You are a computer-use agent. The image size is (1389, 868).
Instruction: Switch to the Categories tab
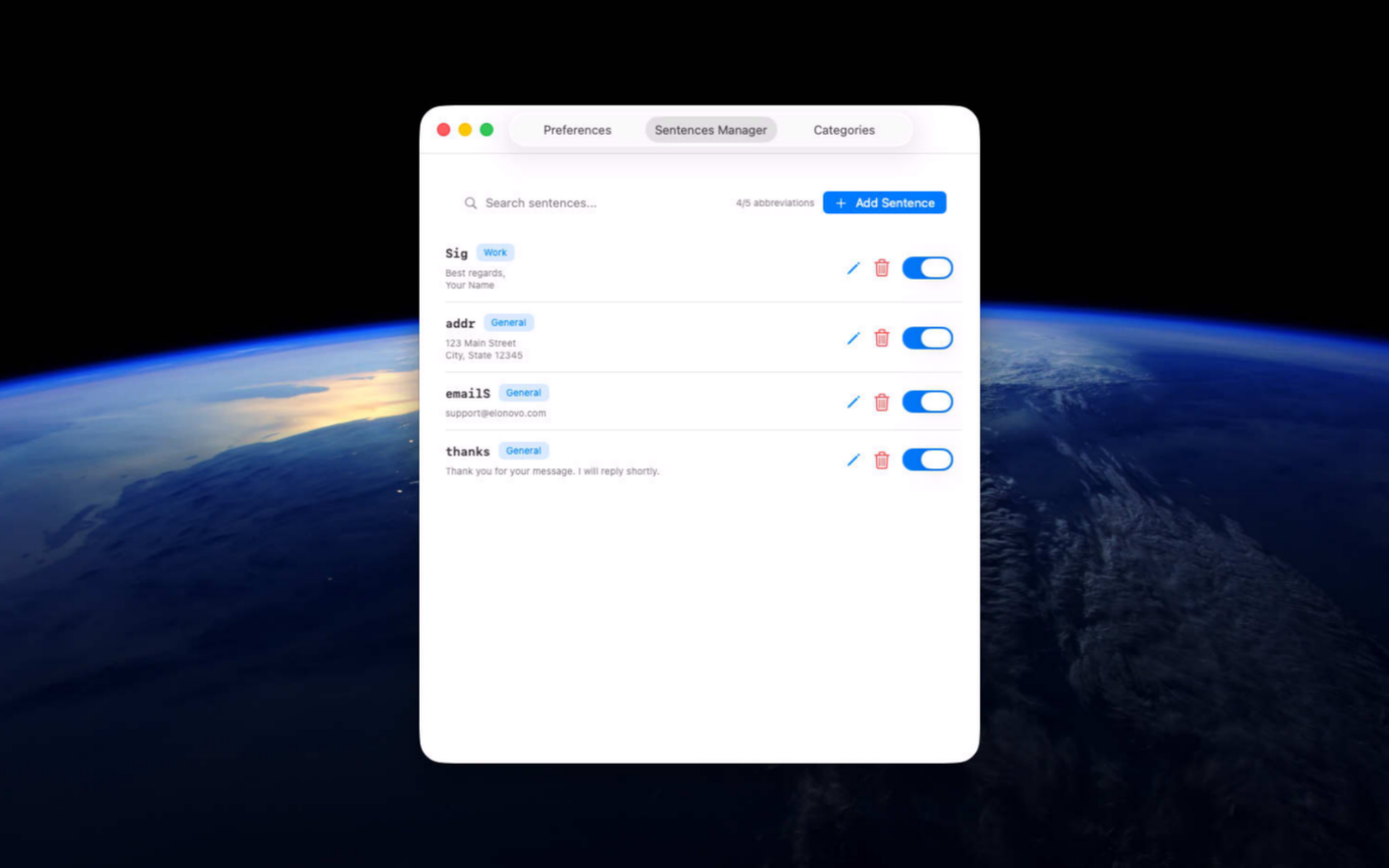(x=844, y=130)
